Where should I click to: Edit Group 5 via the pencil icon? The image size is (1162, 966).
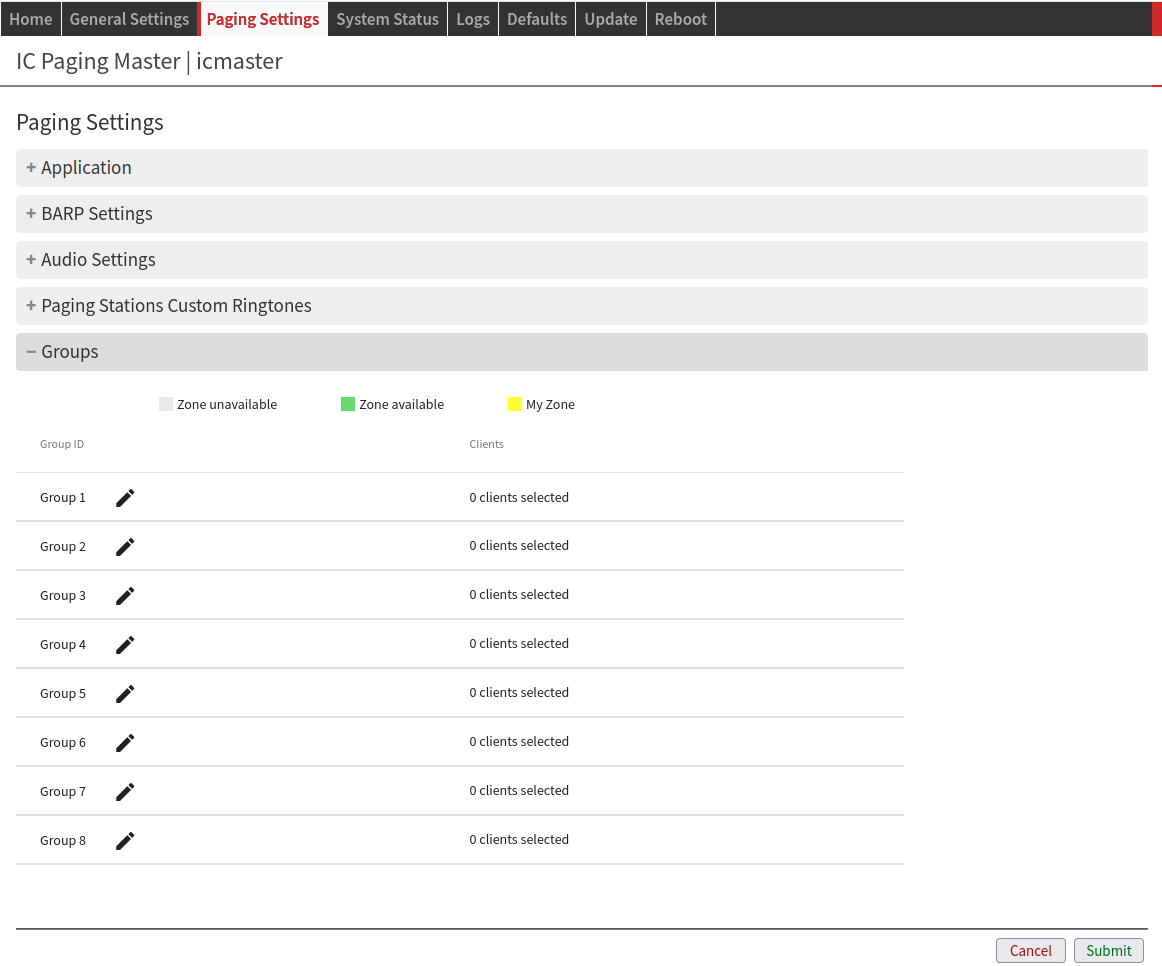125,694
